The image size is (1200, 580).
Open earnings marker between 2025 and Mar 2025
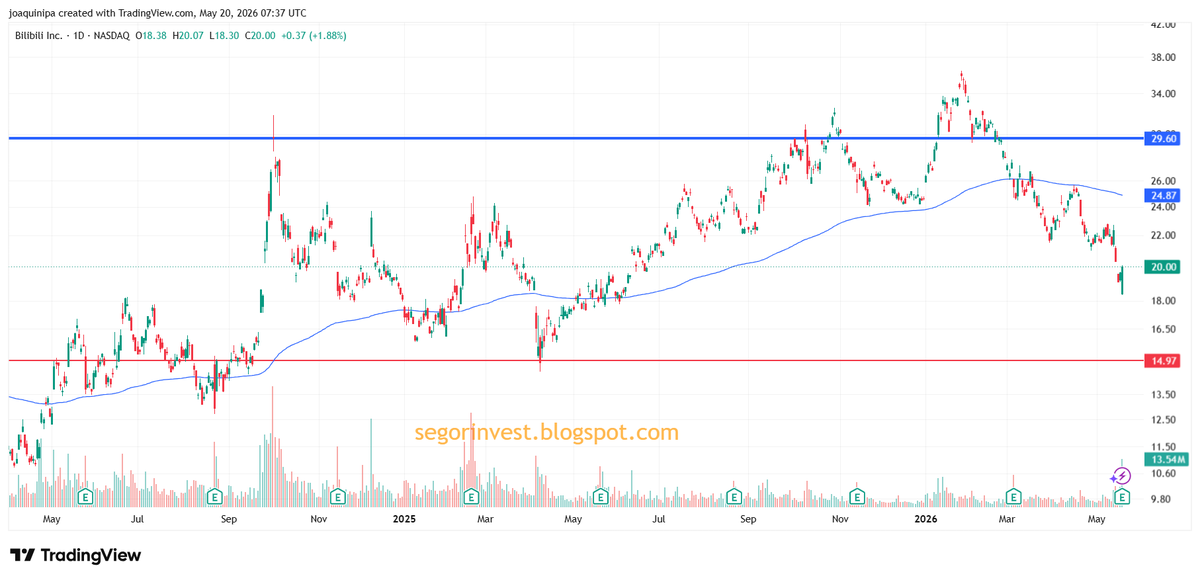point(469,496)
